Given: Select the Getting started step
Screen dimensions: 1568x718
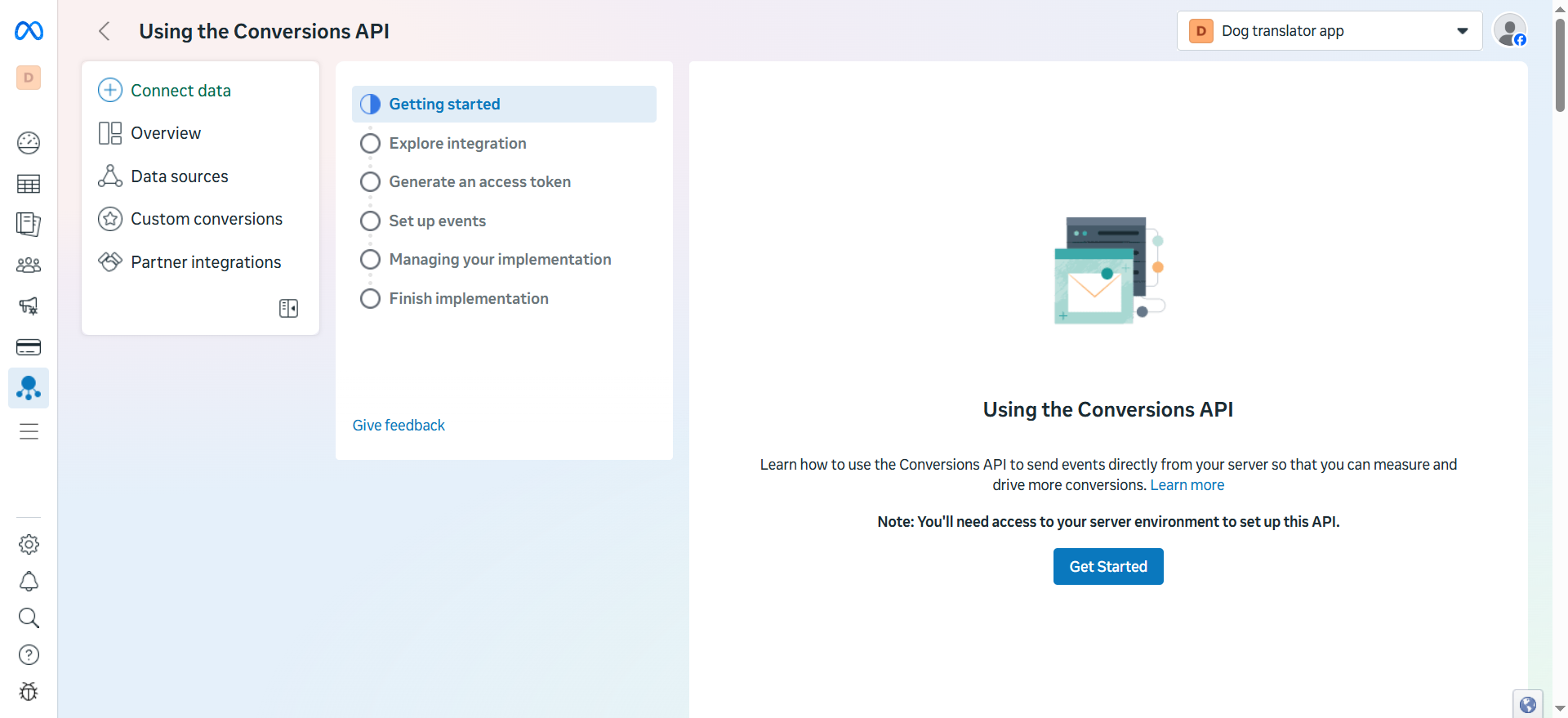Looking at the screenshot, I should click(504, 104).
